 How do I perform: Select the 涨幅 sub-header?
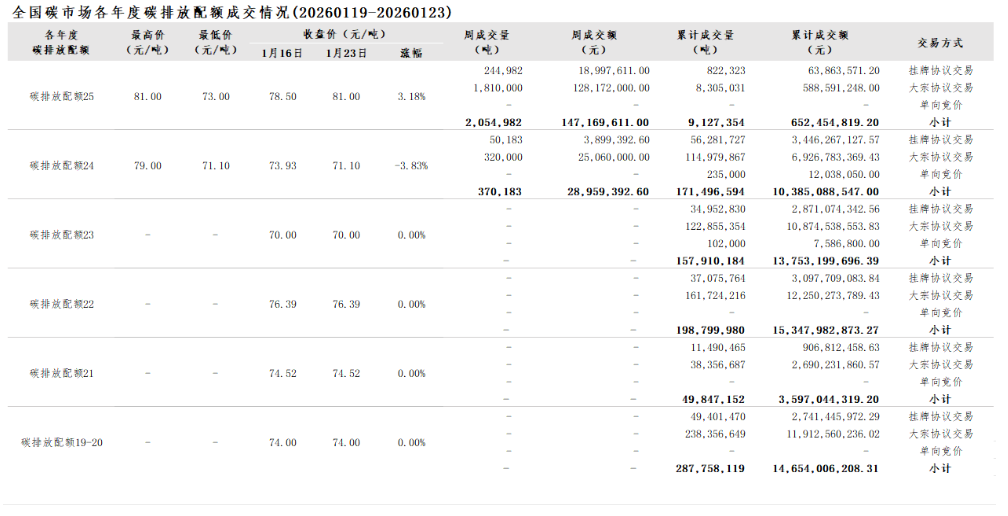click(x=411, y=53)
